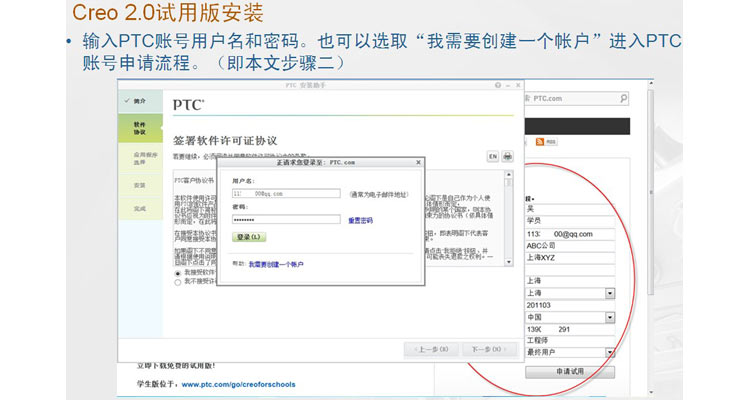Click the 吴 surname field
This screenshot has width=749, height=400.
[570, 209]
